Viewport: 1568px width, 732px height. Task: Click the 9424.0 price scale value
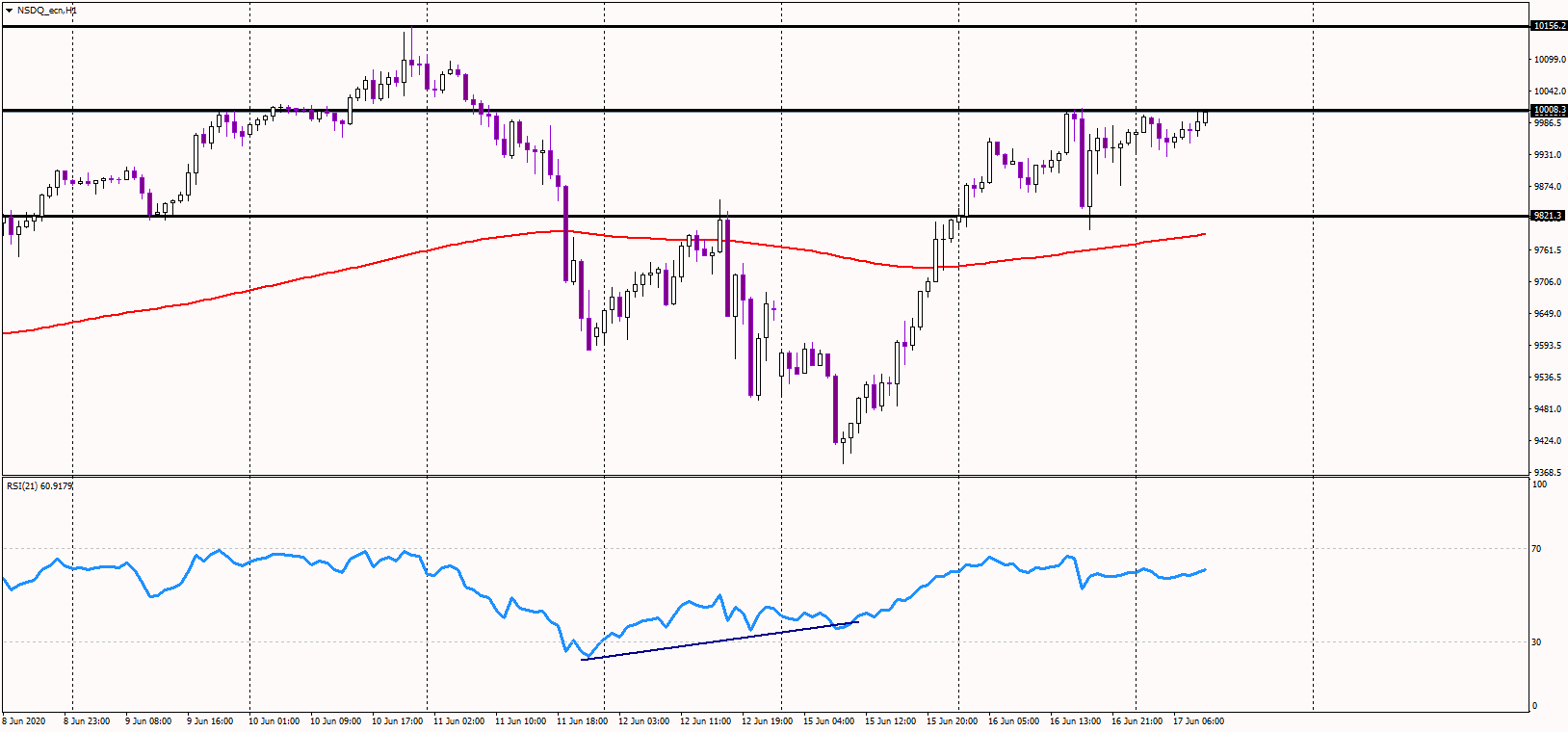click(x=1549, y=441)
